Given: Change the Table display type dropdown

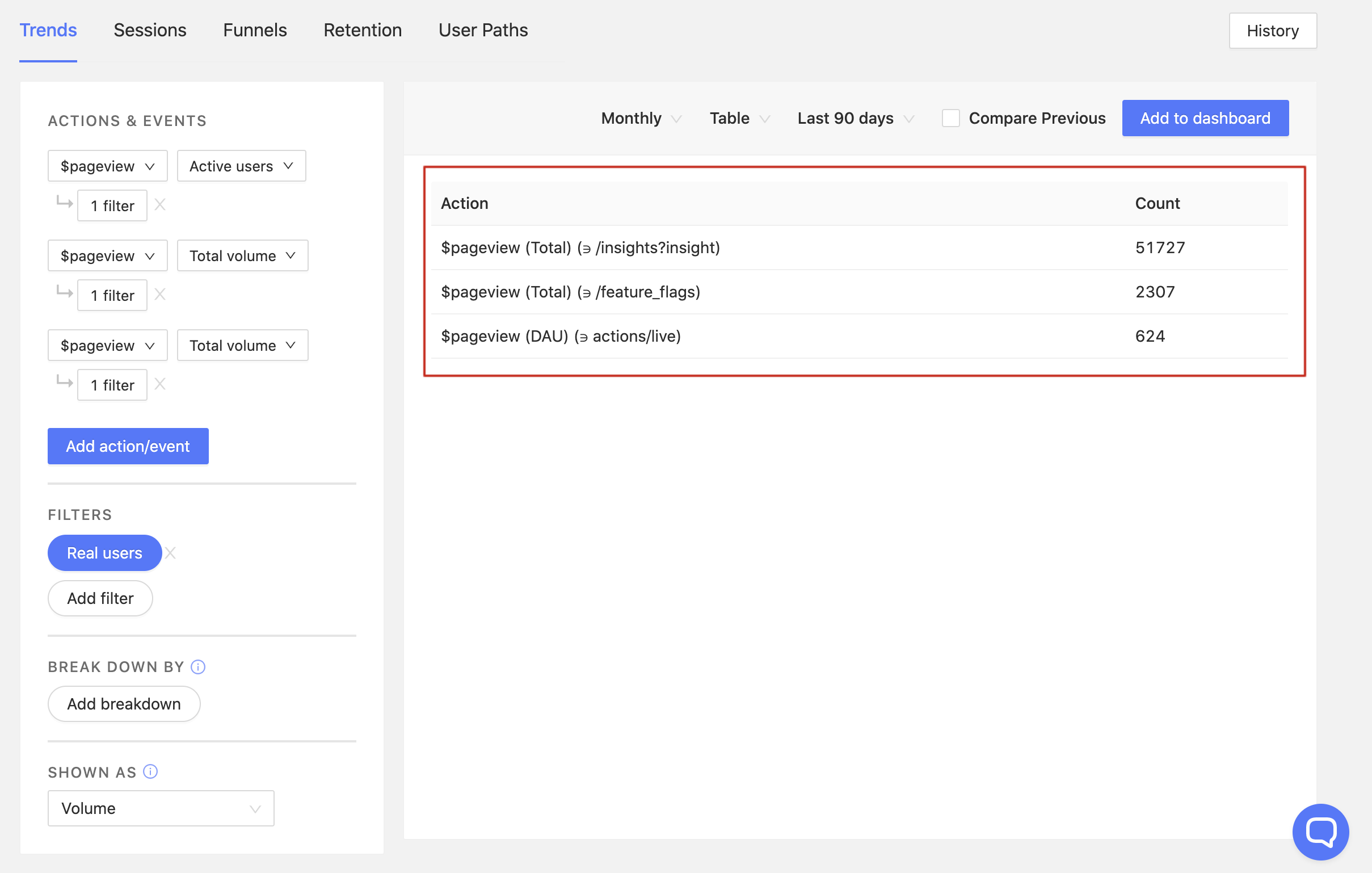Looking at the screenshot, I should [739, 118].
